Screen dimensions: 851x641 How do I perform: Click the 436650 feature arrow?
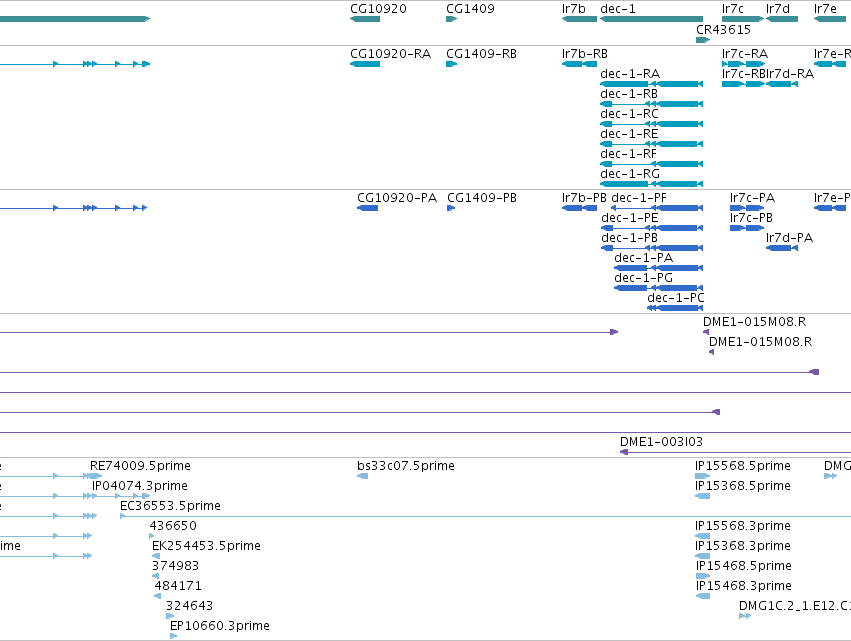click(152, 536)
